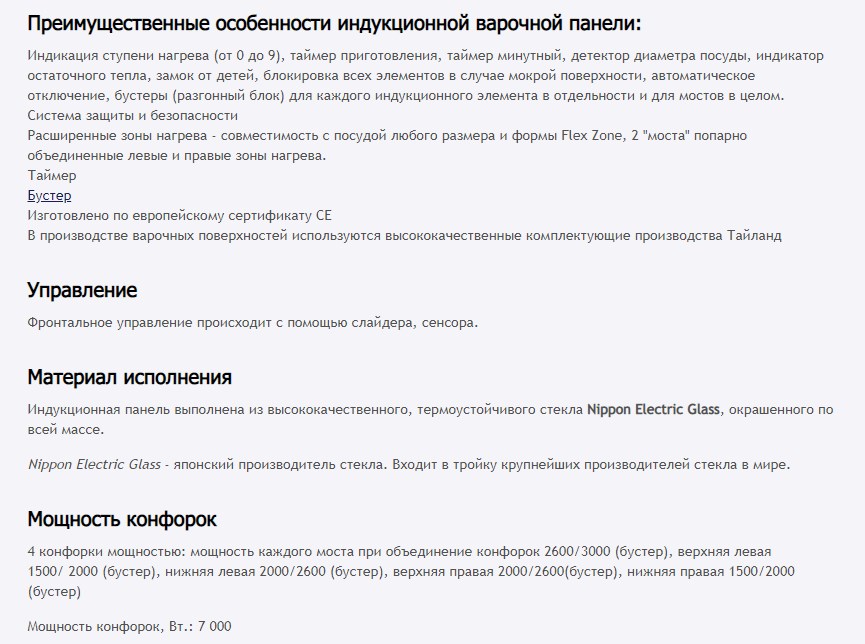This screenshot has width=865, height=644.
Task: Click the Мощность конфорок section heading
Action: pos(122,519)
